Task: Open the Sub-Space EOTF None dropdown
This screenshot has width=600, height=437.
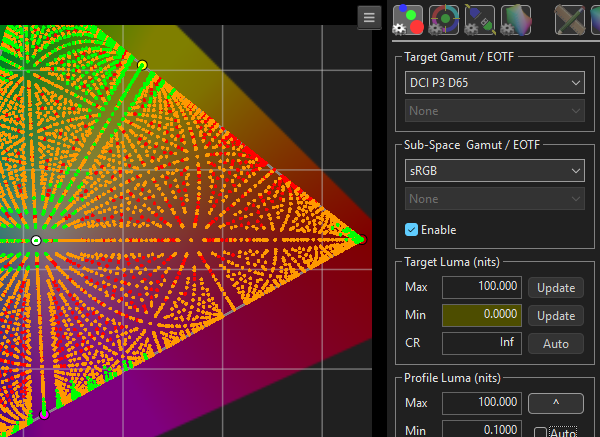Action: (494, 199)
